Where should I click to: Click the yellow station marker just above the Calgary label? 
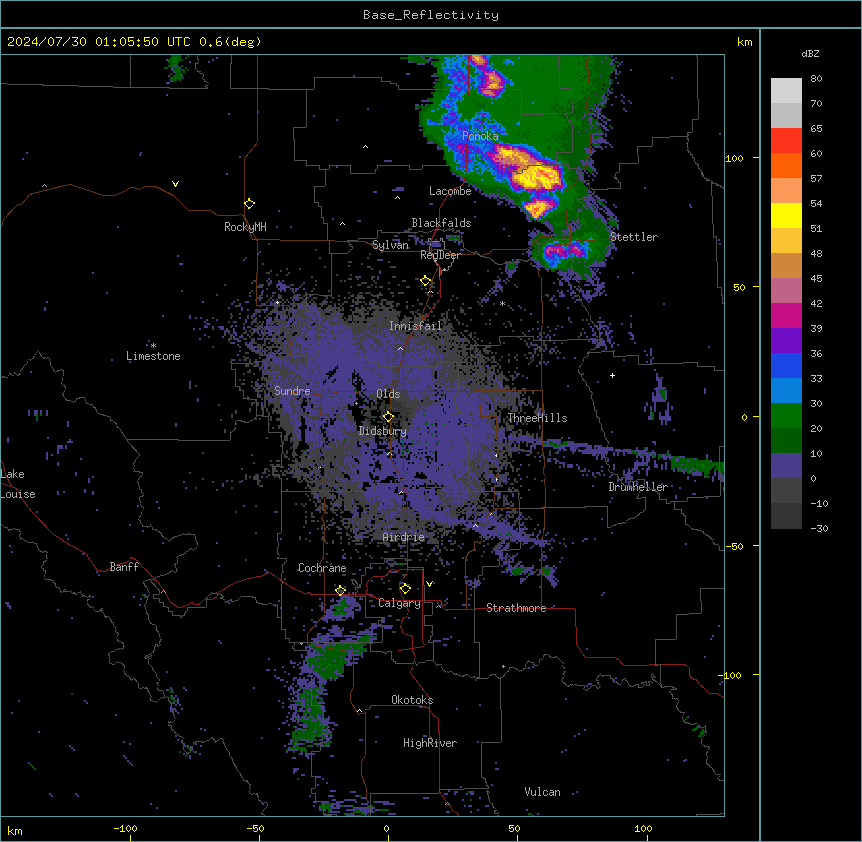point(405,589)
